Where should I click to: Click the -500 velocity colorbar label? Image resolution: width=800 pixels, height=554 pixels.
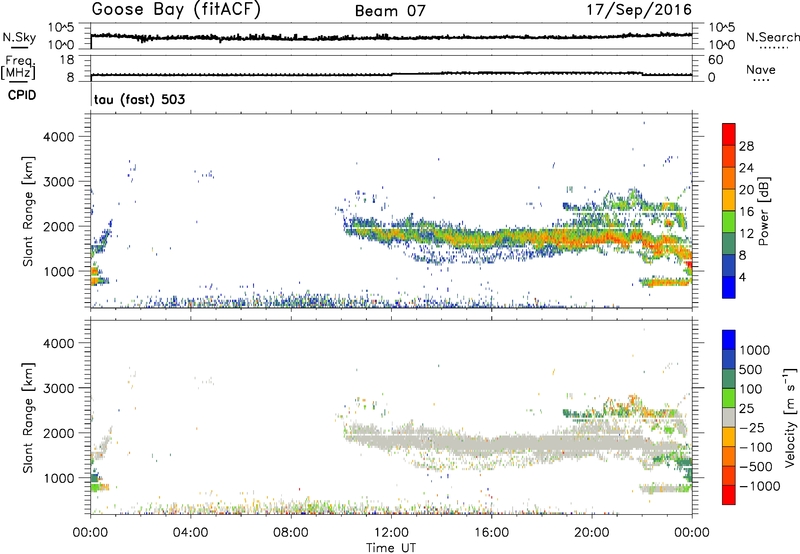pos(756,466)
